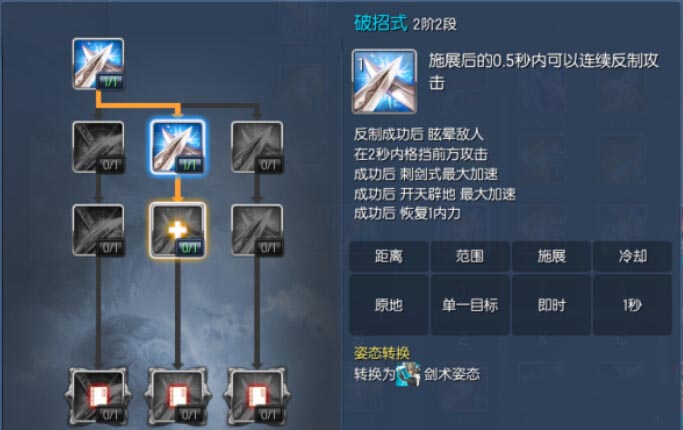The image size is (683, 430).
Task: Click the 破招式 skill title
Action: pos(381,23)
